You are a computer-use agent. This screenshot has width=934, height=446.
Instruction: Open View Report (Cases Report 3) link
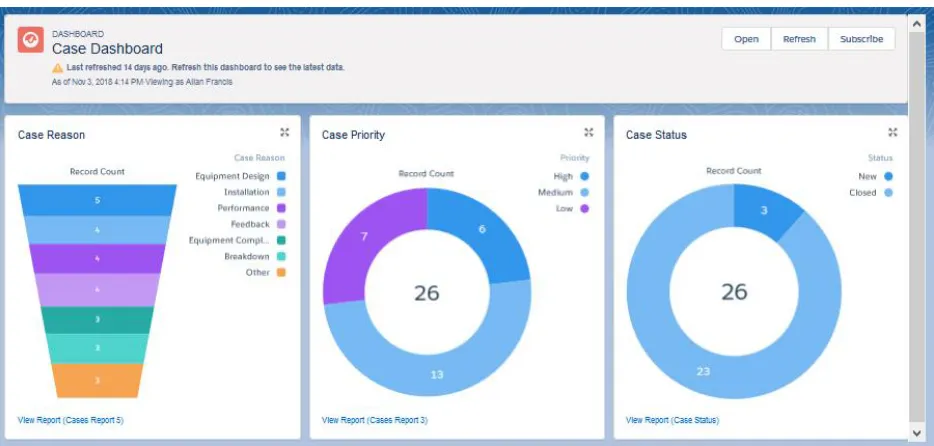[375, 420]
